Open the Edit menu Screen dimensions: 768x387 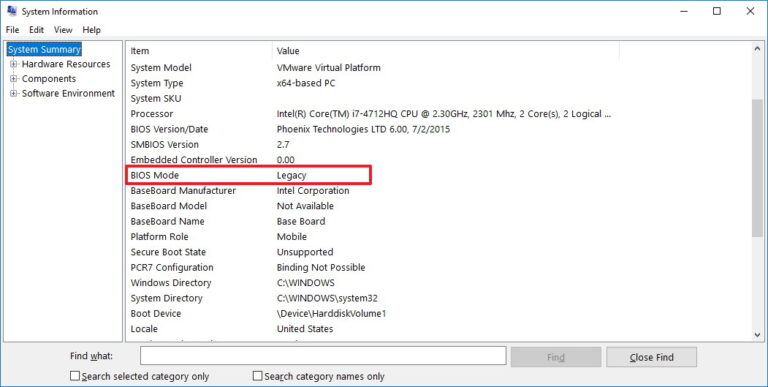[36, 30]
